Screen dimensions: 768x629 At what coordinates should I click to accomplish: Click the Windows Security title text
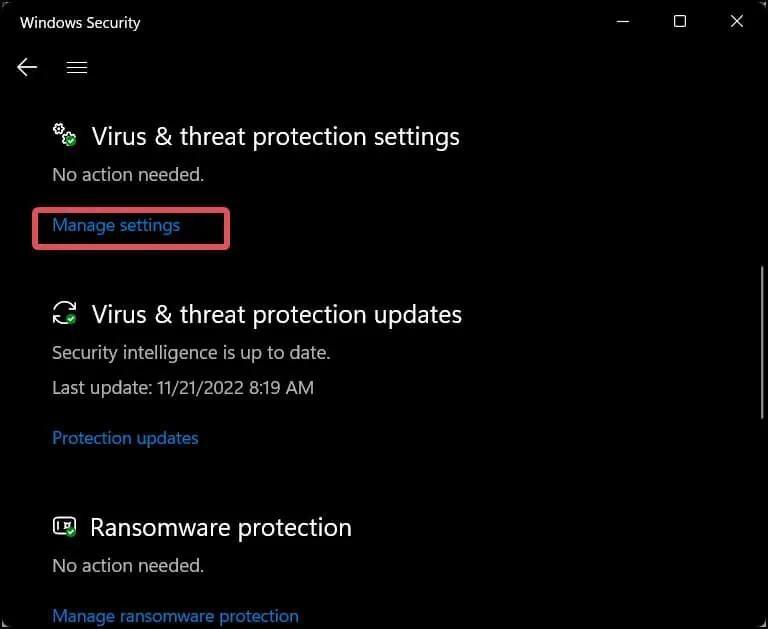click(x=80, y=22)
